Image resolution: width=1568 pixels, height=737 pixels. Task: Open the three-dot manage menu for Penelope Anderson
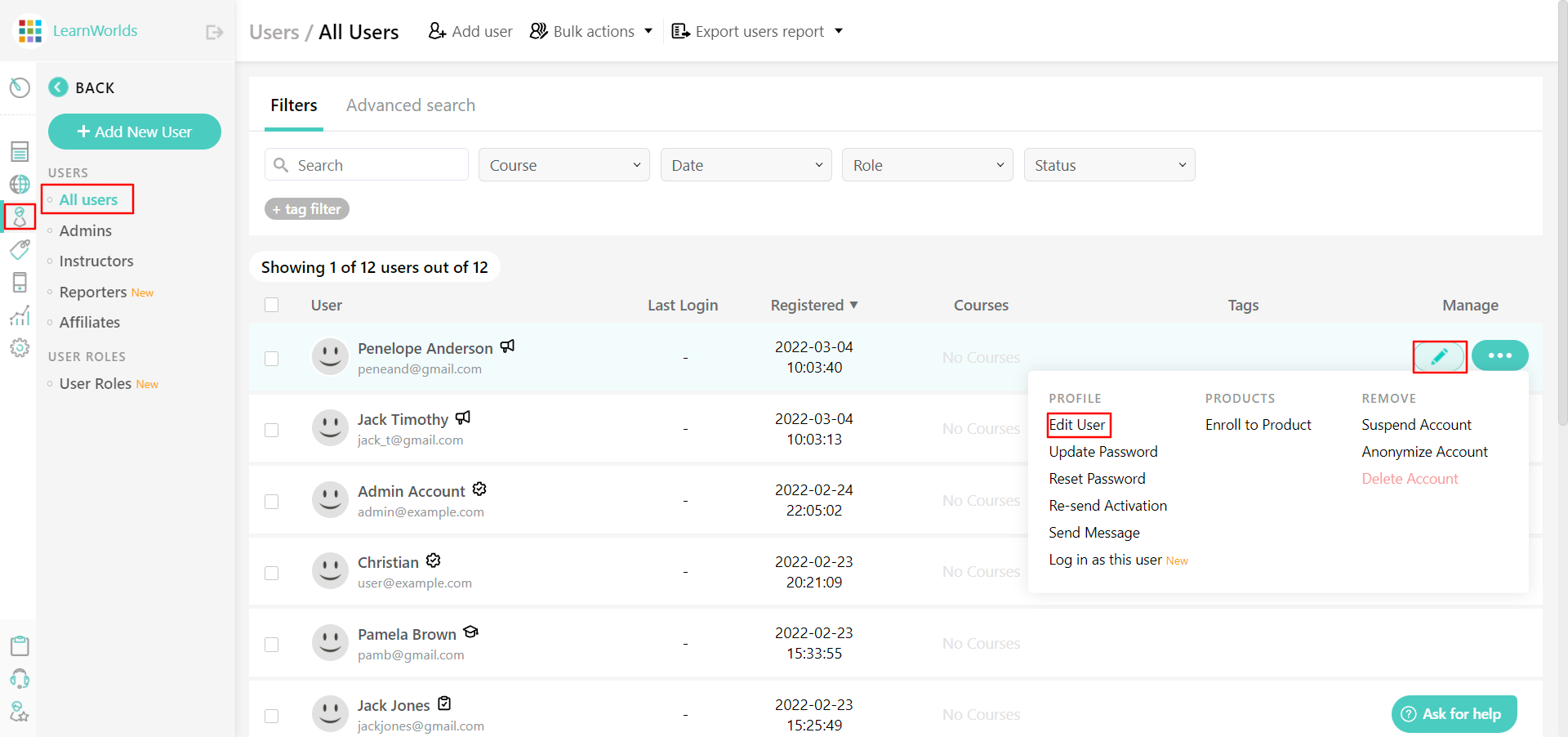[x=1500, y=355]
